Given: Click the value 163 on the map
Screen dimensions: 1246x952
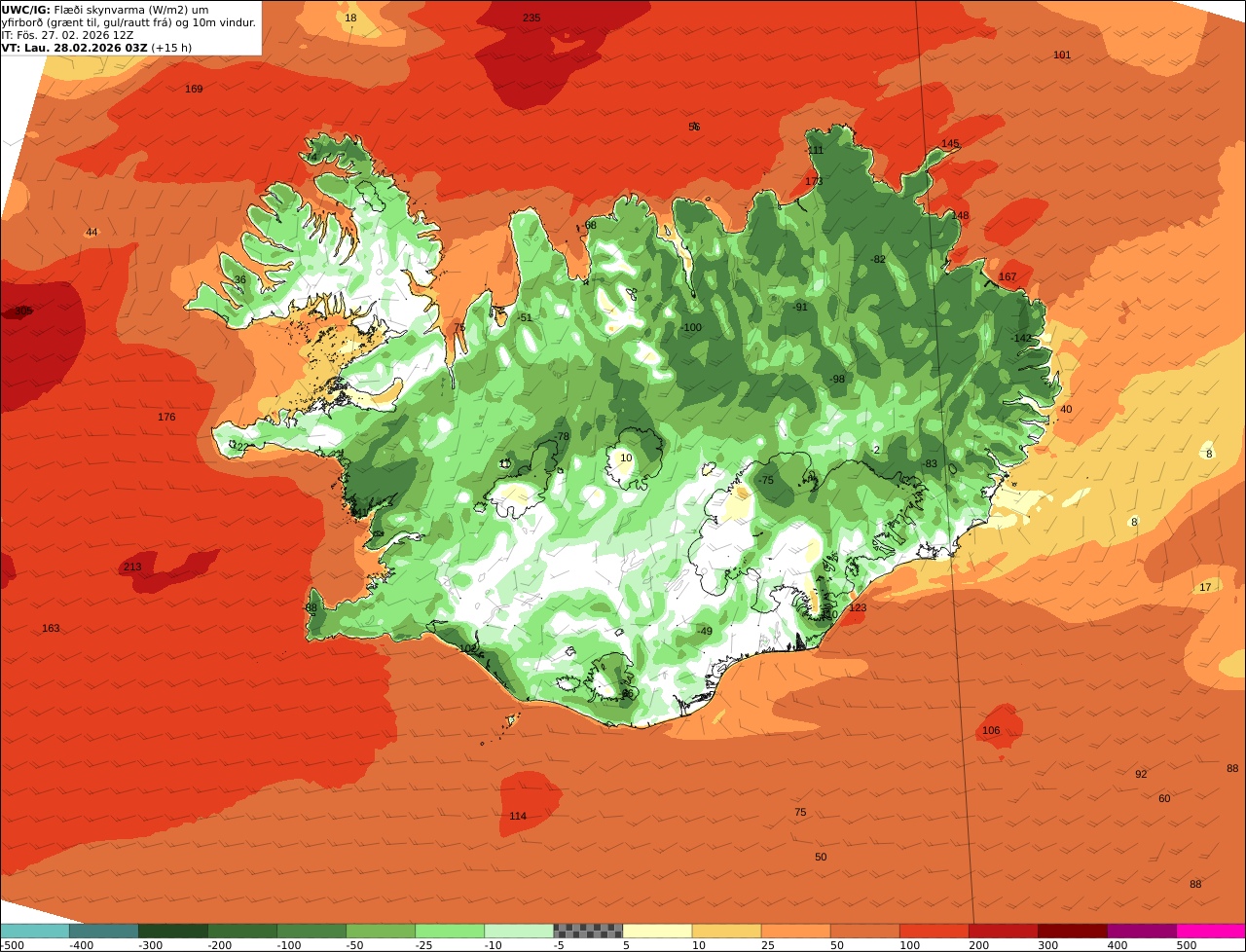Looking at the screenshot, I should point(51,628).
